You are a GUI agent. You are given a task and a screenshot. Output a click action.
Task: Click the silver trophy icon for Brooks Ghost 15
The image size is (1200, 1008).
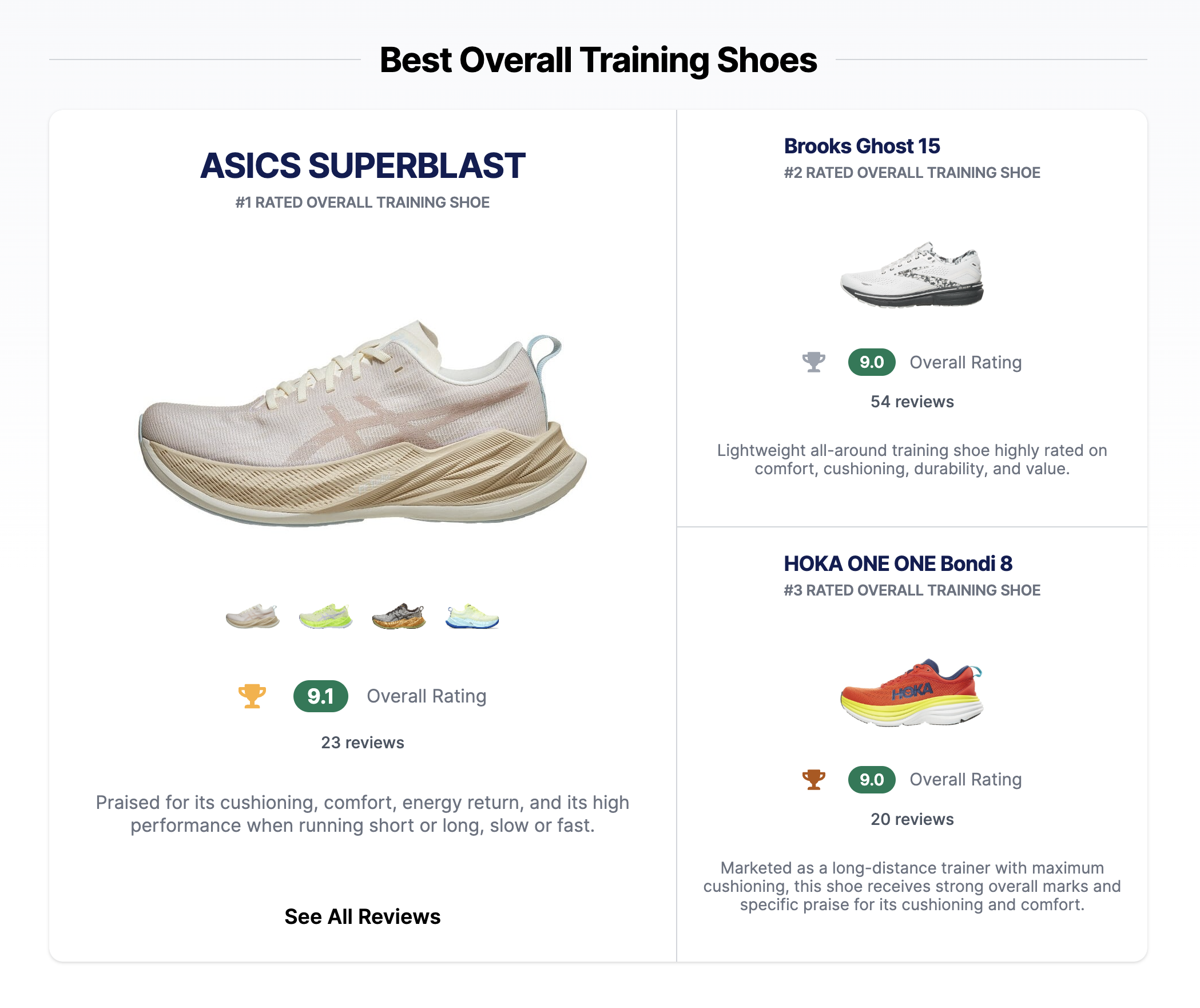814,362
